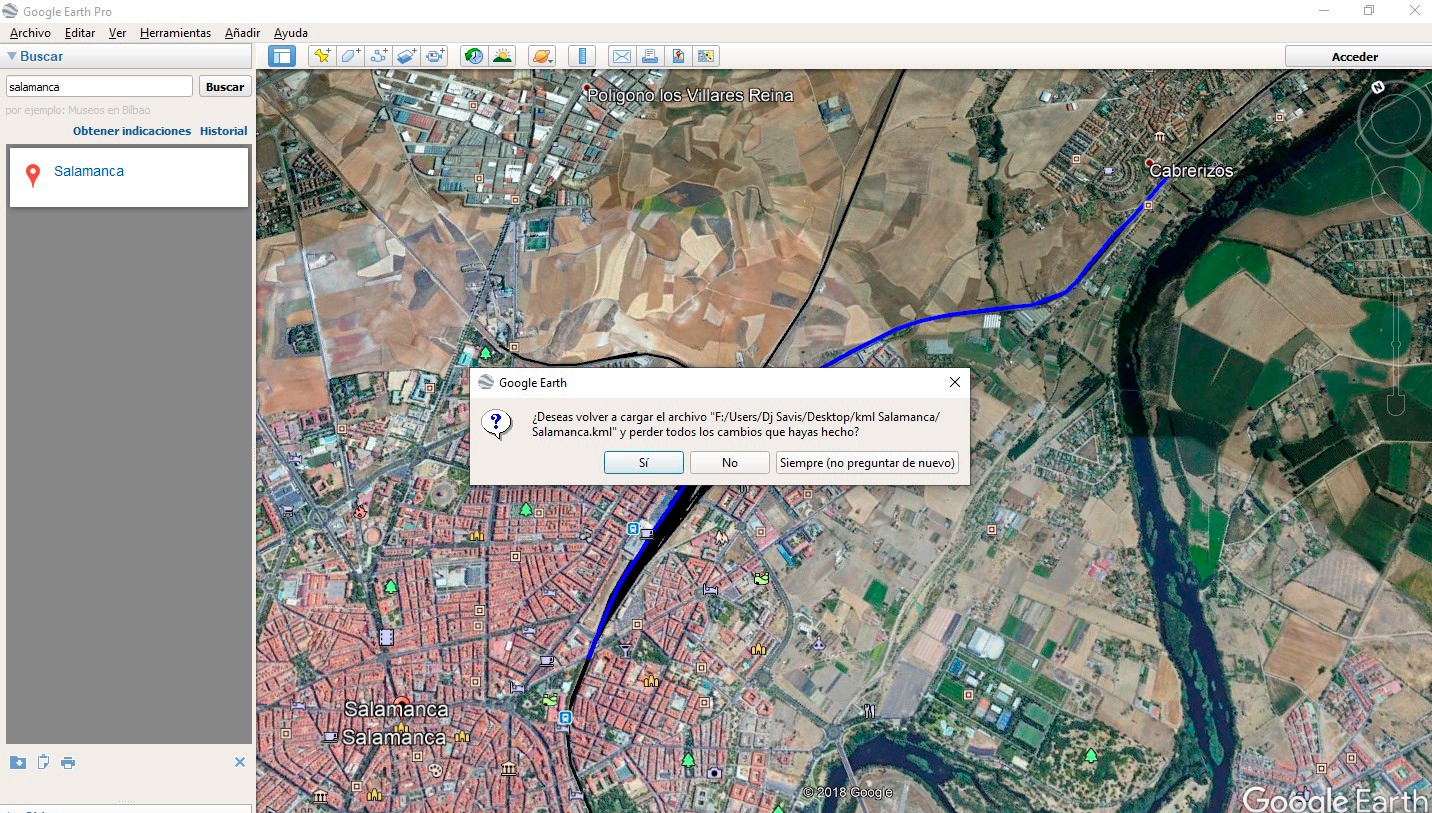Toggle the sidebar panel button in toolbar
The width and height of the screenshot is (1432, 813).
pos(282,56)
